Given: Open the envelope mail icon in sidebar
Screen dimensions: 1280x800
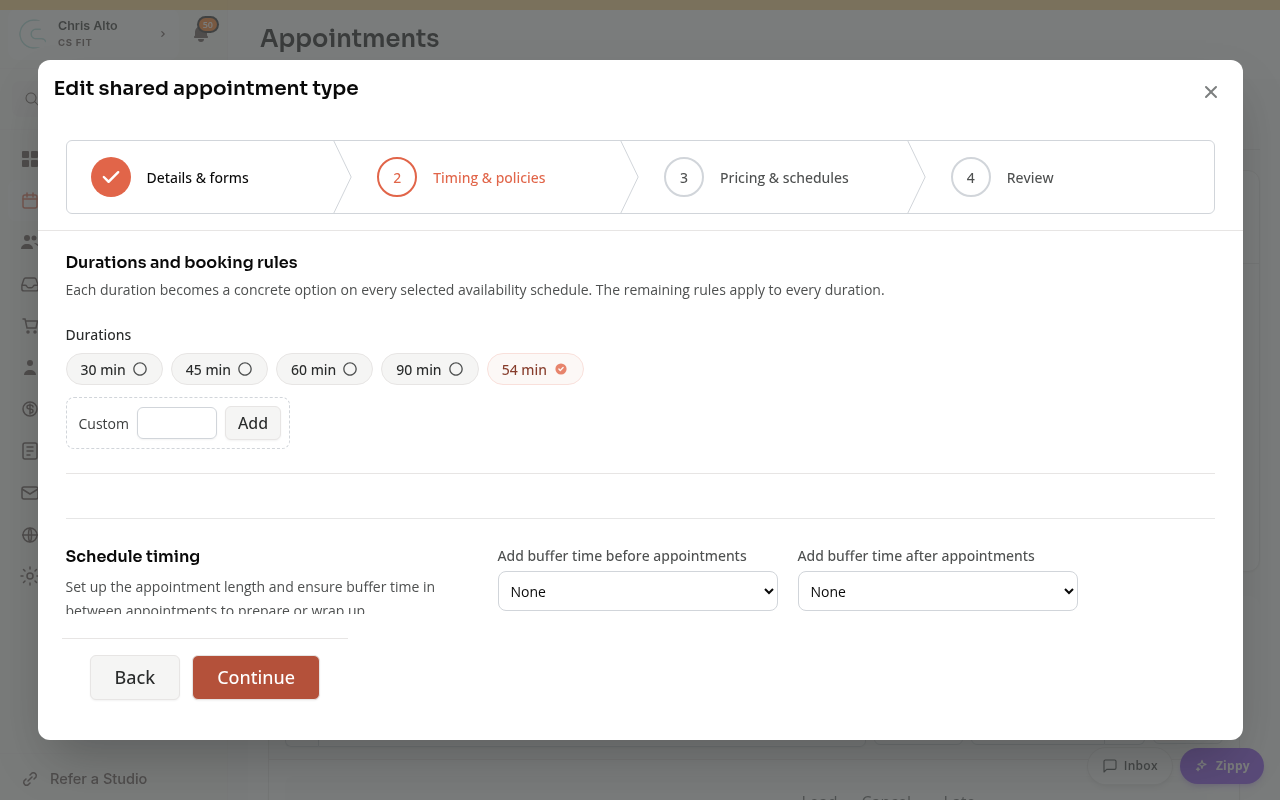Looking at the screenshot, I should (x=30, y=493).
